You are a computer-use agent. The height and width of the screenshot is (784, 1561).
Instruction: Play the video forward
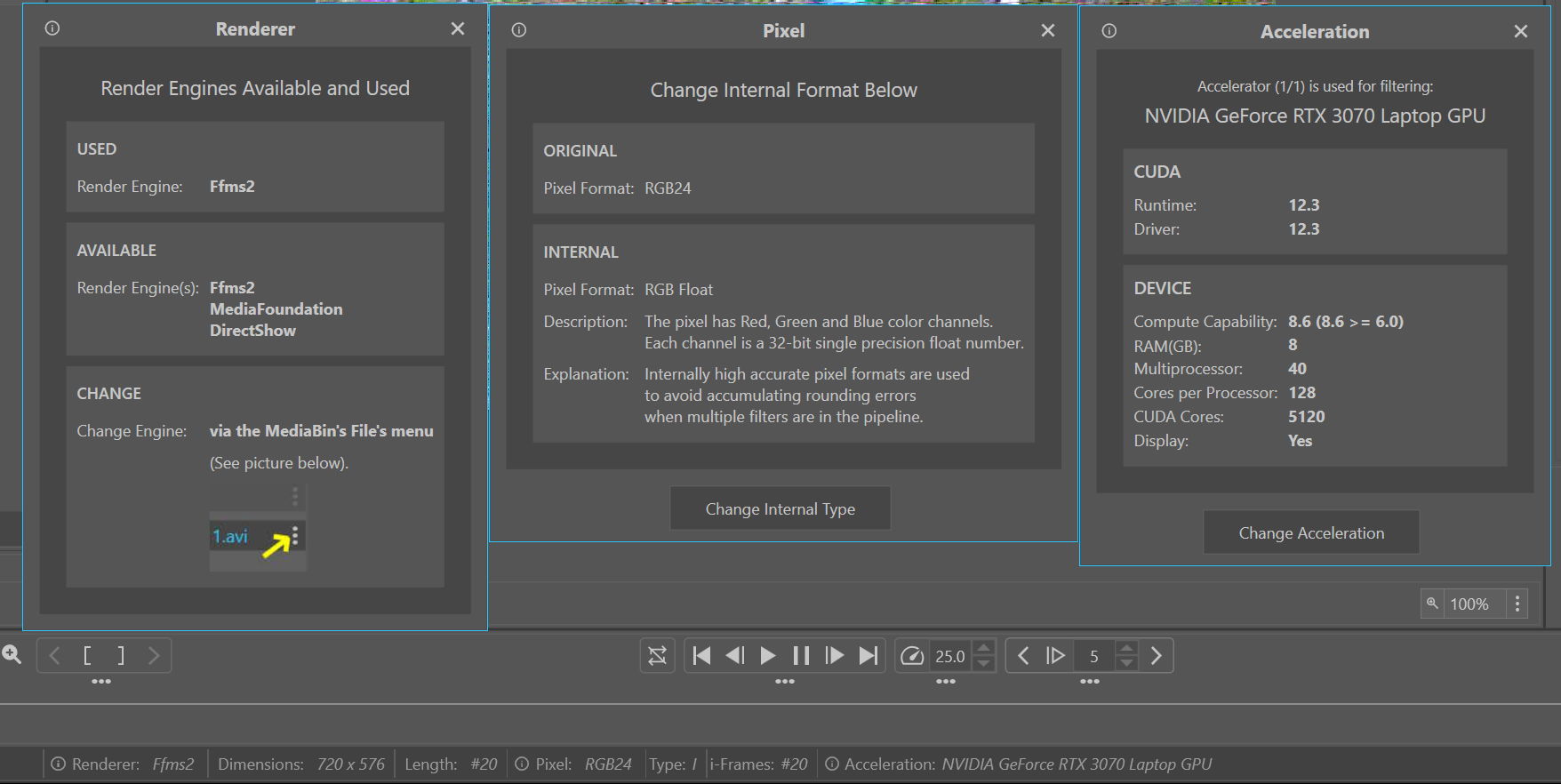768,656
